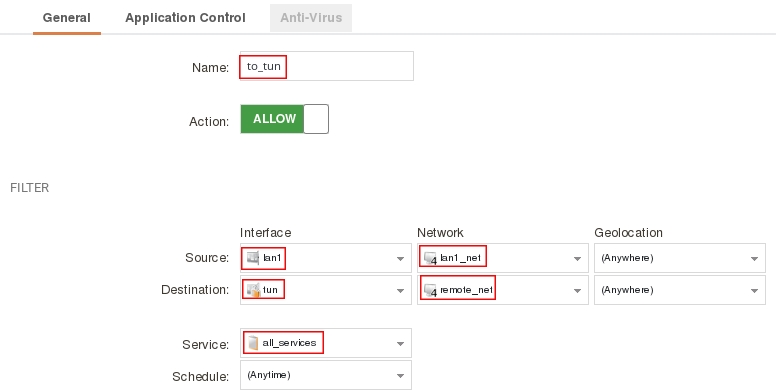This screenshot has height=390, width=776.
Task: Open the Destination Geolocation dropdown
Action: [680, 290]
